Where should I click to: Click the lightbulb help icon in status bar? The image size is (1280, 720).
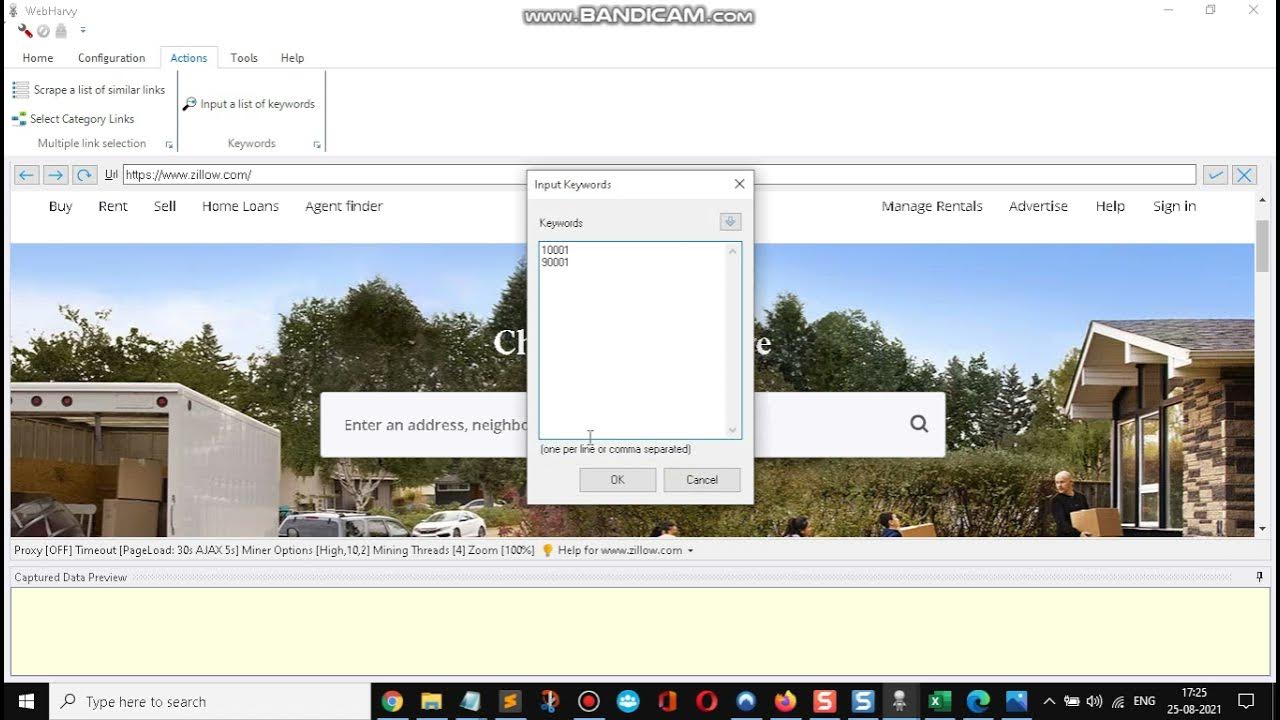pos(547,551)
